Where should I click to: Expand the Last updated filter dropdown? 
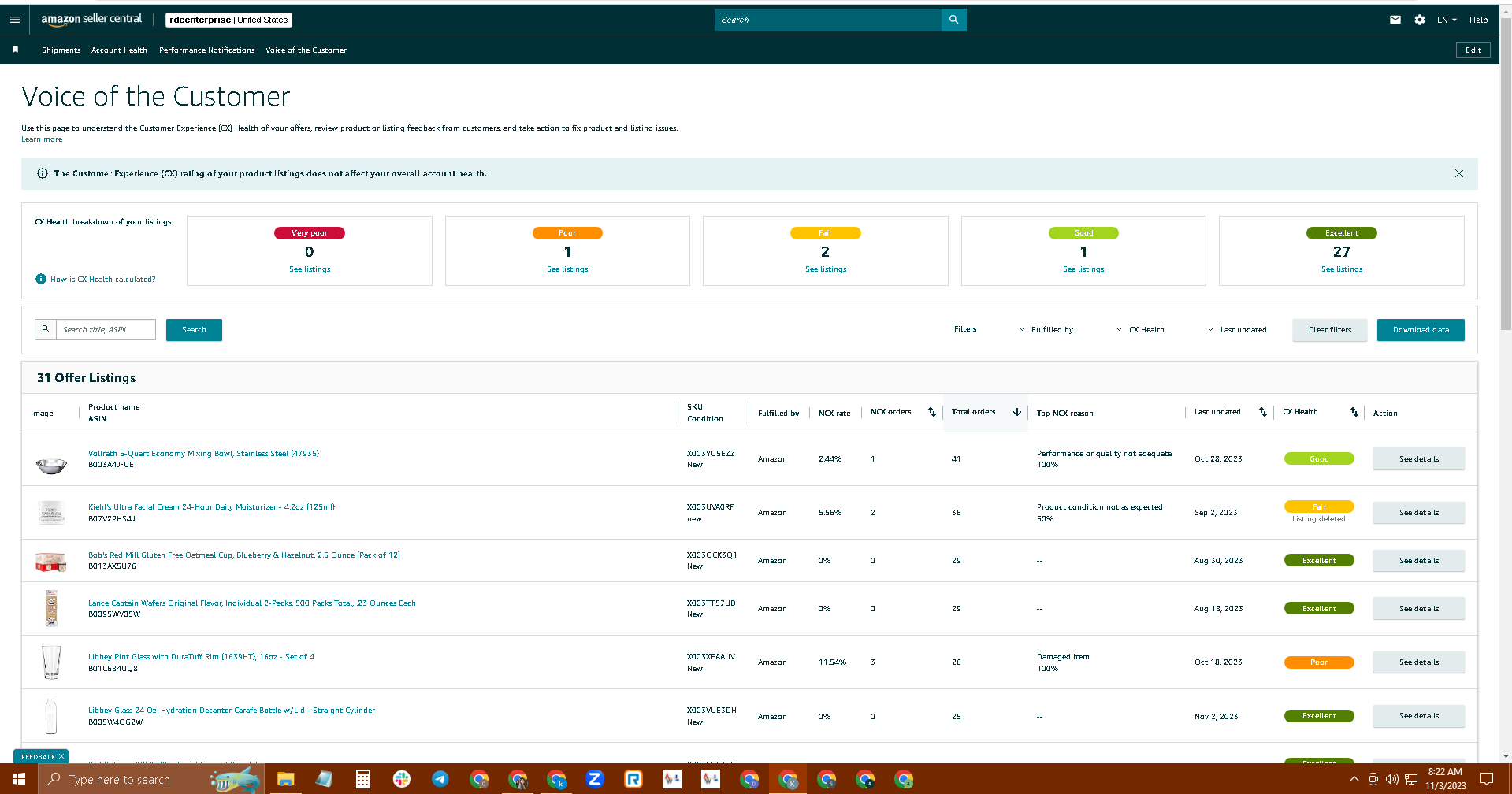pos(1237,330)
